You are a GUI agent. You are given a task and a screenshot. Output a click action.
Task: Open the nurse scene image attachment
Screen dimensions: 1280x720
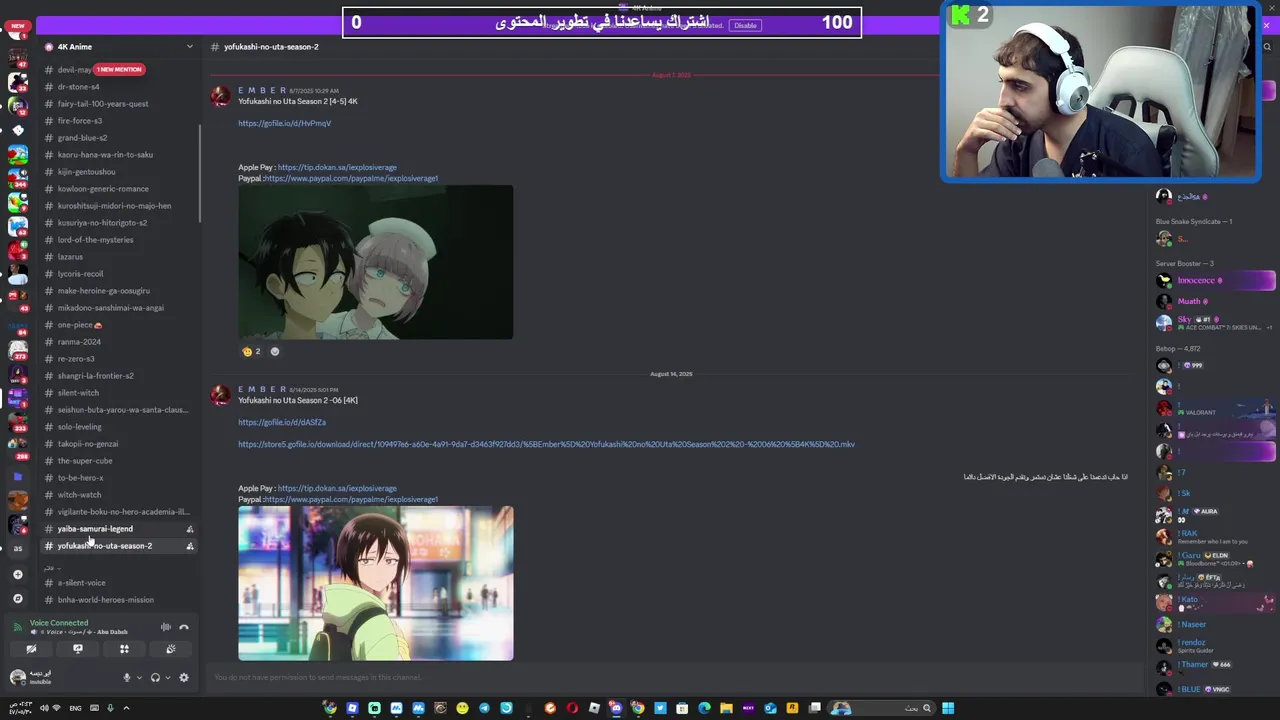point(375,262)
